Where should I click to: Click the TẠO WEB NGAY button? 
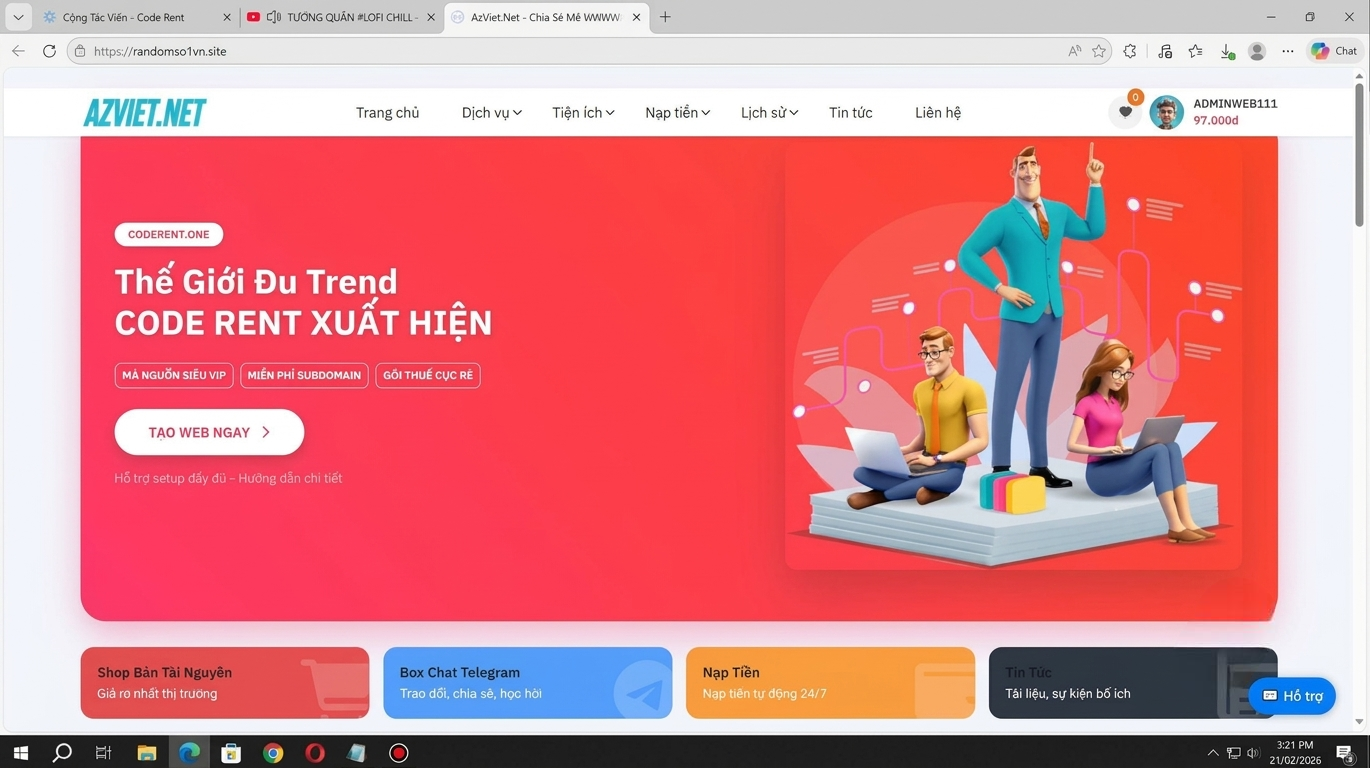click(x=209, y=432)
